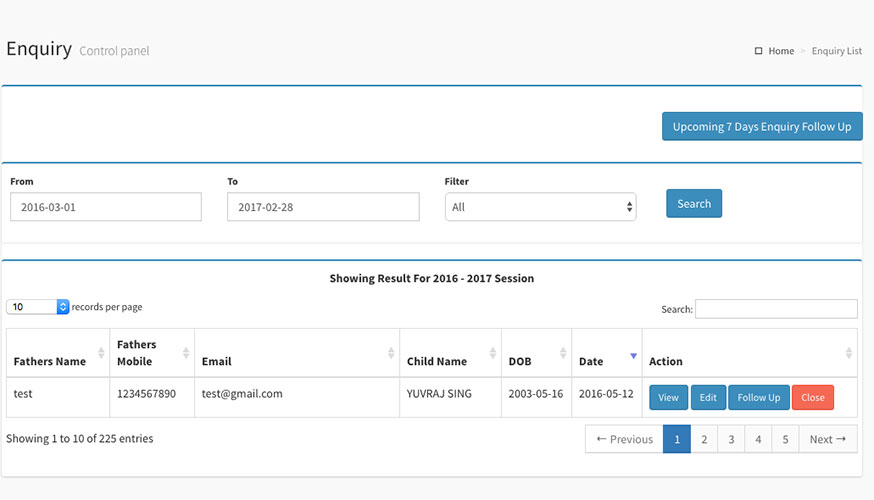The image size is (874, 500).
Task: Click the Next pagination link
Action: click(x=827, y=439)
